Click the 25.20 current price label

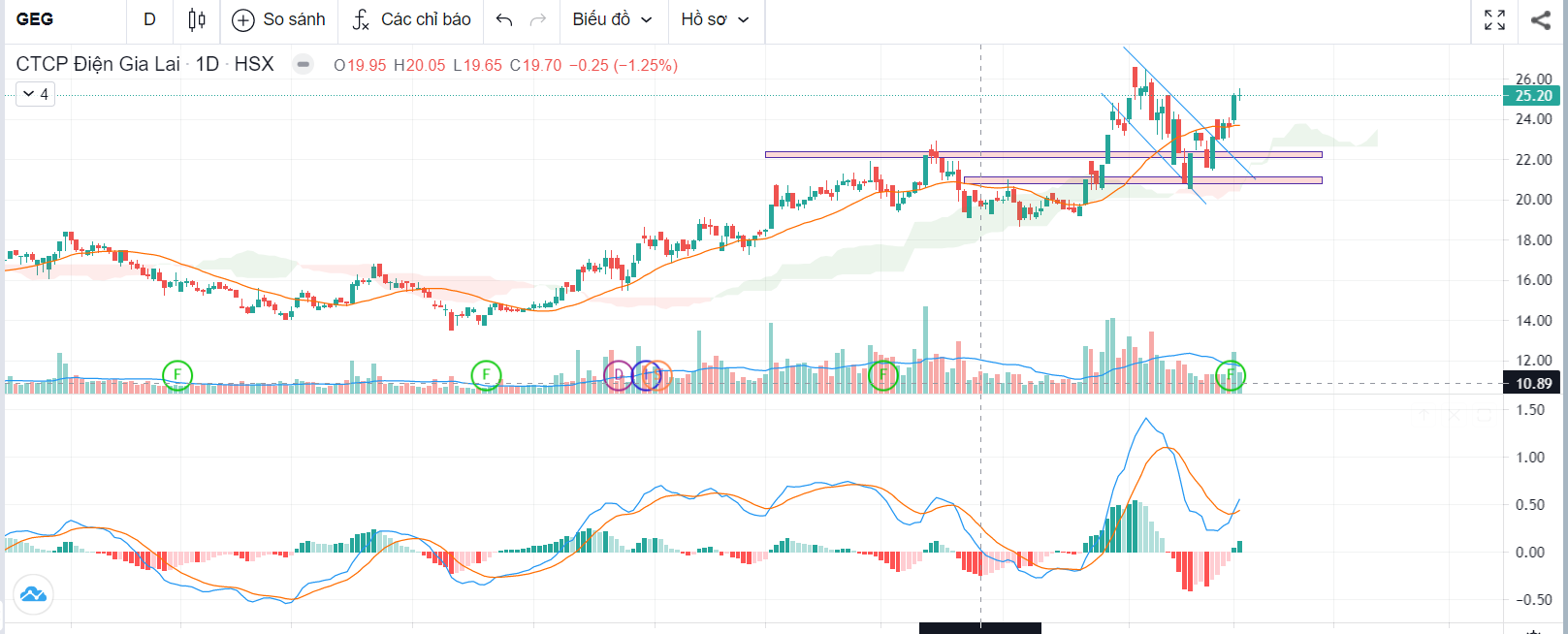coord(1532,95)
